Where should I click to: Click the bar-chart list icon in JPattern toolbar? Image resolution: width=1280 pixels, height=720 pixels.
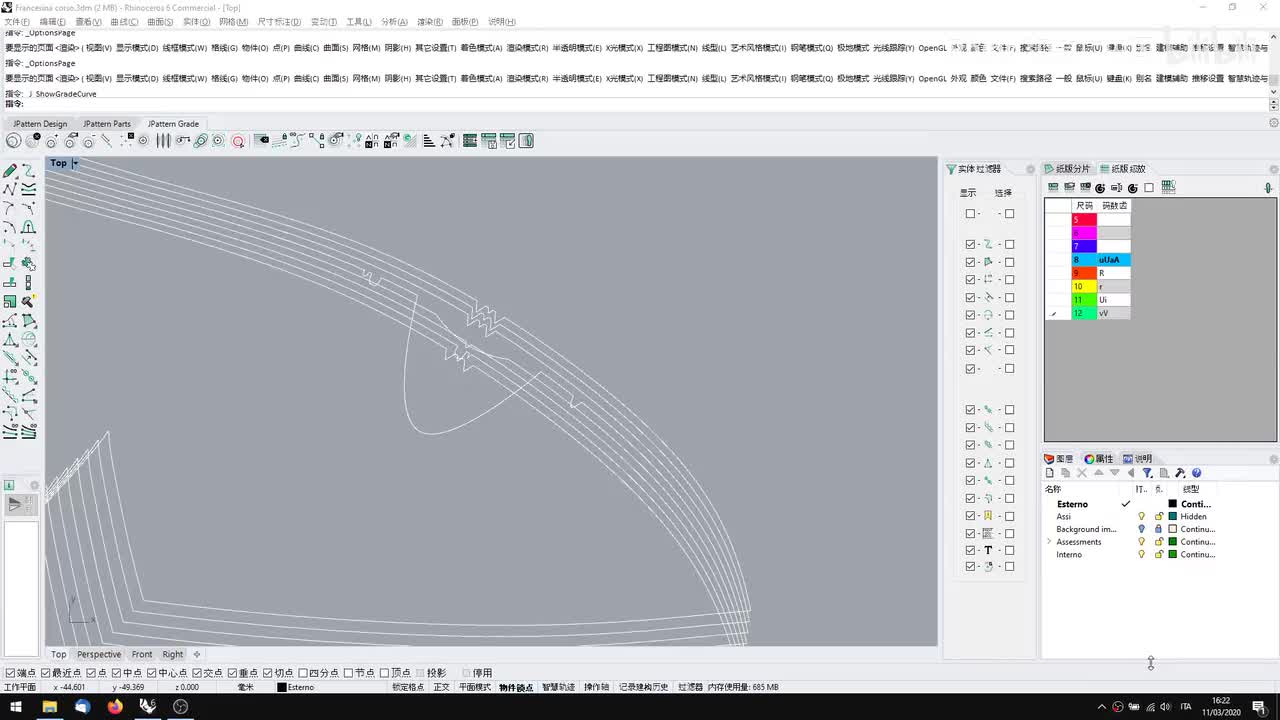tap(428, 141)
